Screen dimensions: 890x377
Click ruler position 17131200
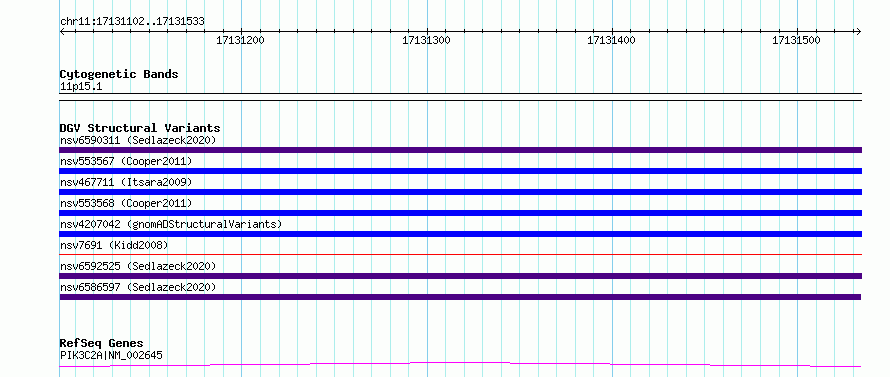point(241,40)
